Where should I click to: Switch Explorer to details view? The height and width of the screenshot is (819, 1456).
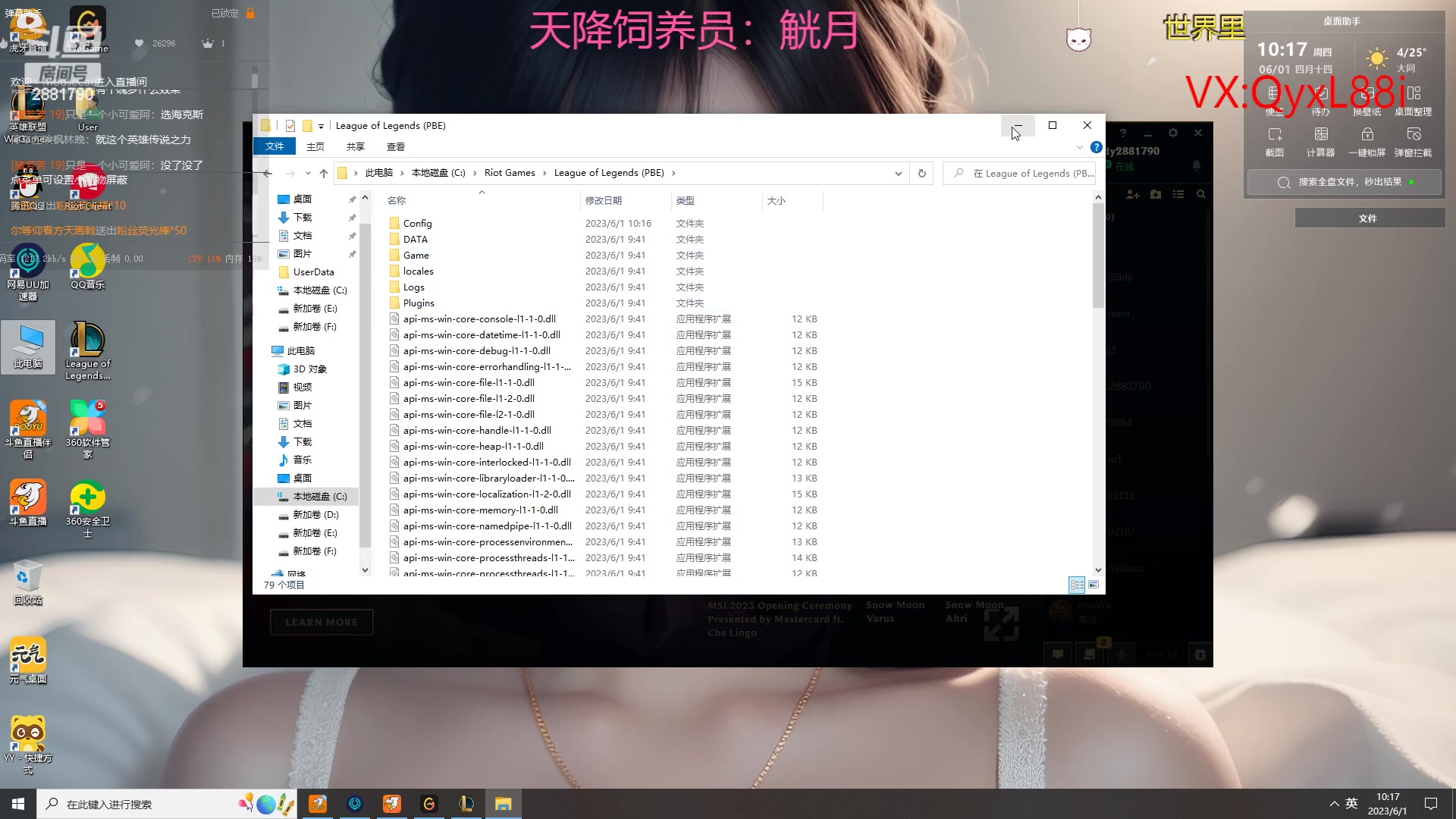pyautogui.click(x=1077, y=585)
